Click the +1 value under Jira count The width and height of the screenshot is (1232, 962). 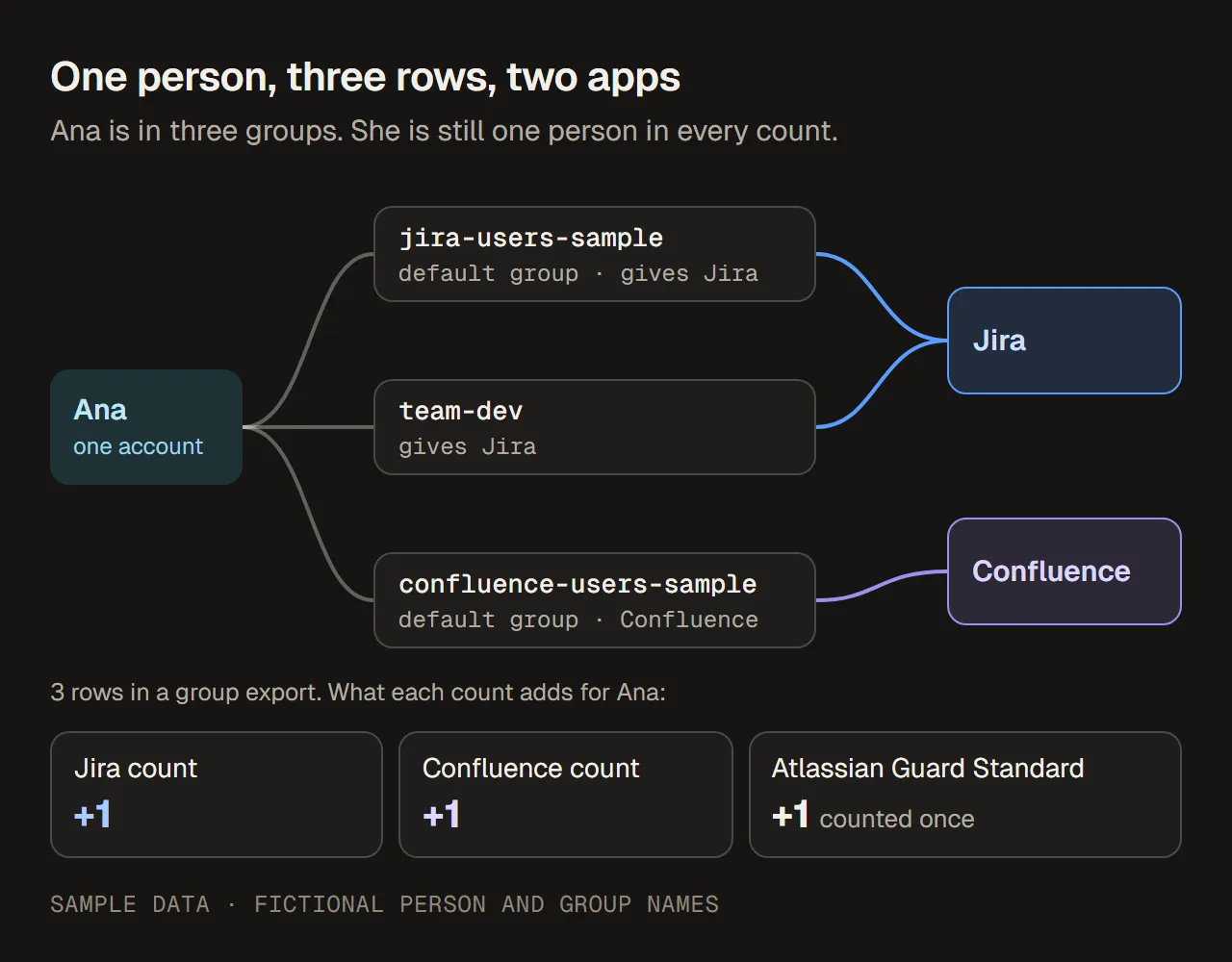point(93,816)
